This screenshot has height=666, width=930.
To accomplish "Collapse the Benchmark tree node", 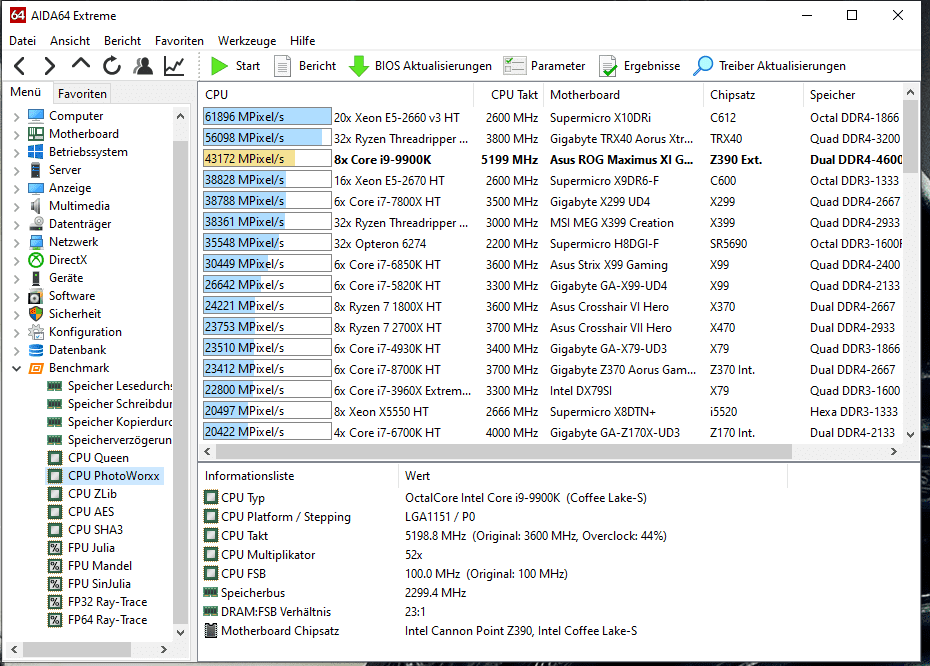I will (x=17, y=368).
